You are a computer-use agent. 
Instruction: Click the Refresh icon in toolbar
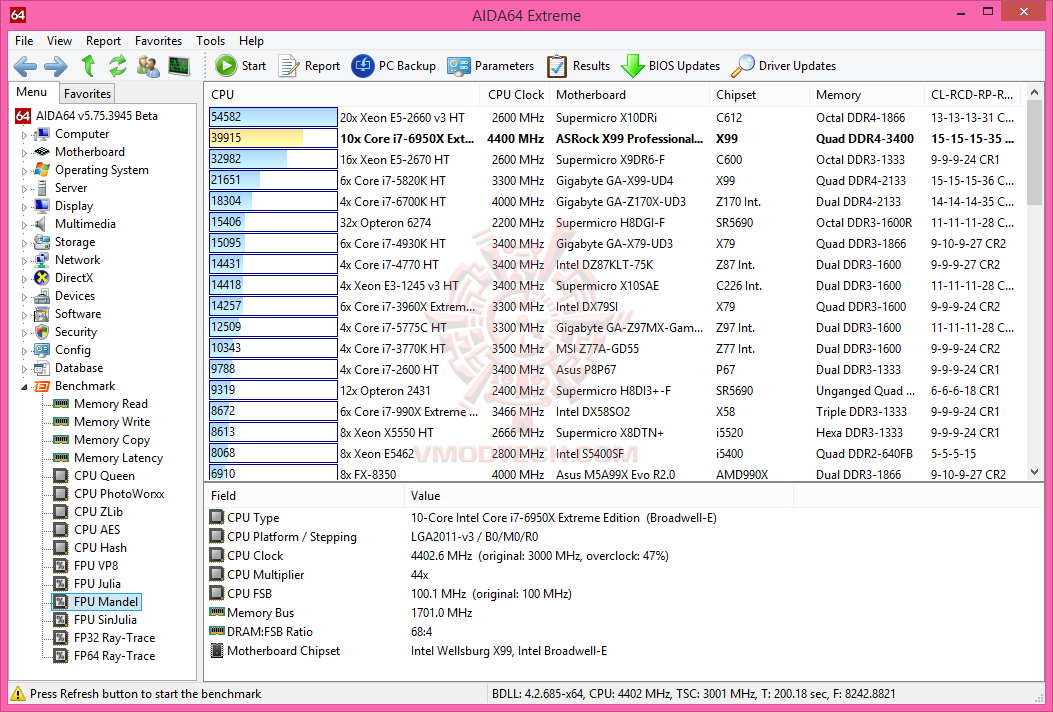118,66
